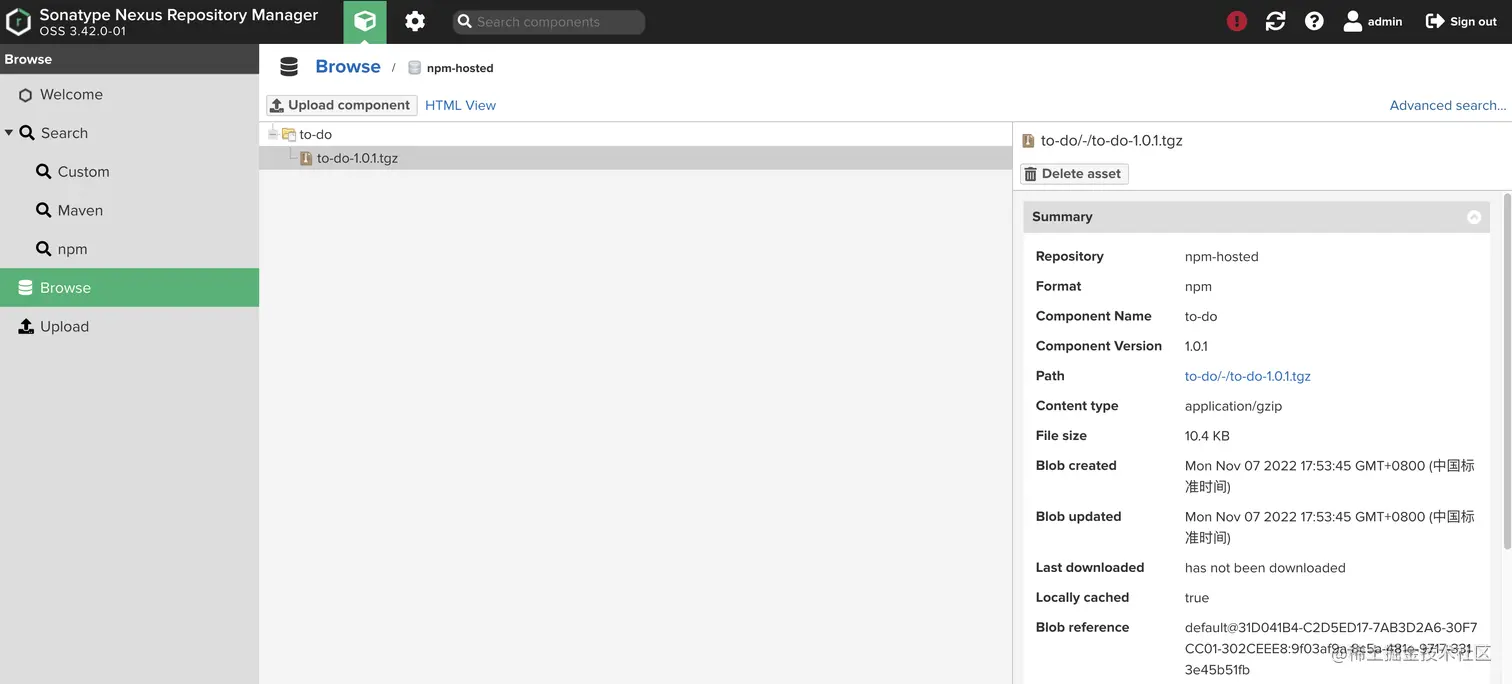Open the to-do/-/to-do-1.0.1.tgz path link

click(1247, 376)
